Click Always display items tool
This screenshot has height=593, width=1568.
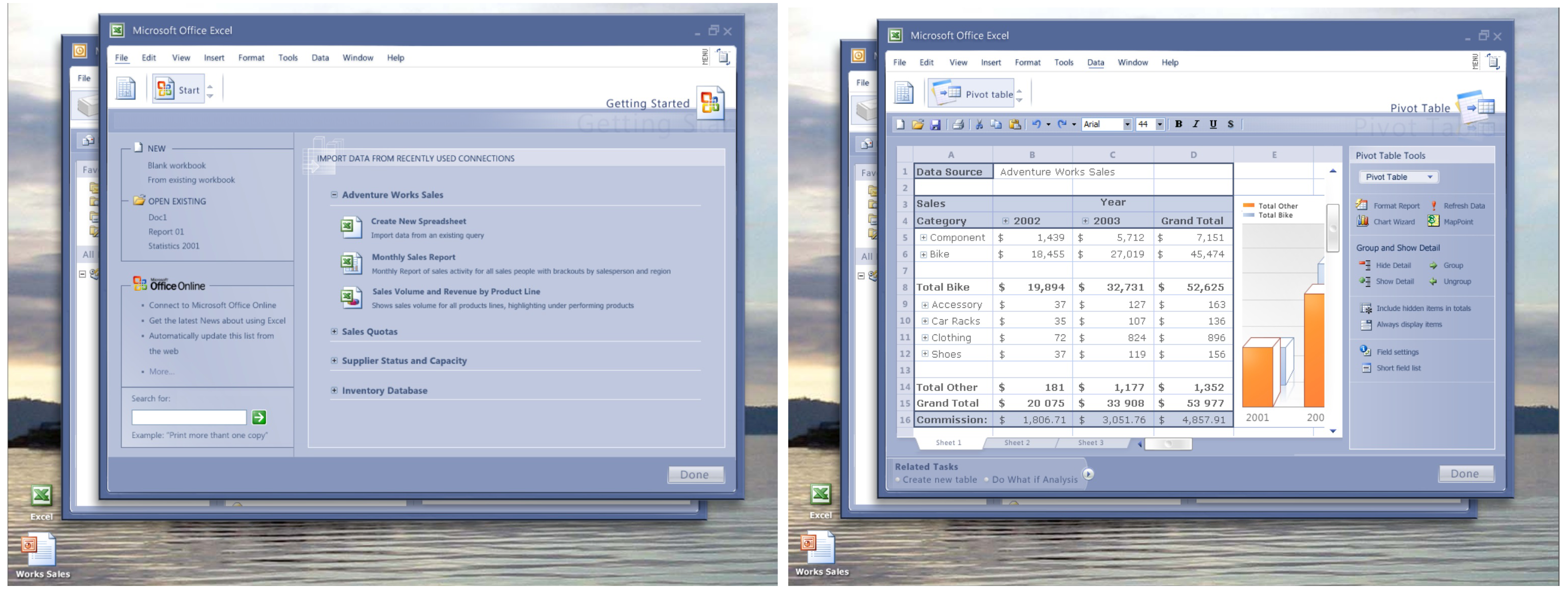[1401, 324]
